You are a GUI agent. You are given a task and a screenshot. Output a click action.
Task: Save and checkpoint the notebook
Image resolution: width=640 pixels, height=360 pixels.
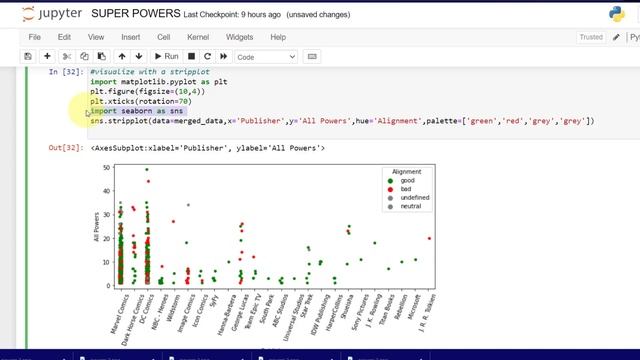(28, 57)
